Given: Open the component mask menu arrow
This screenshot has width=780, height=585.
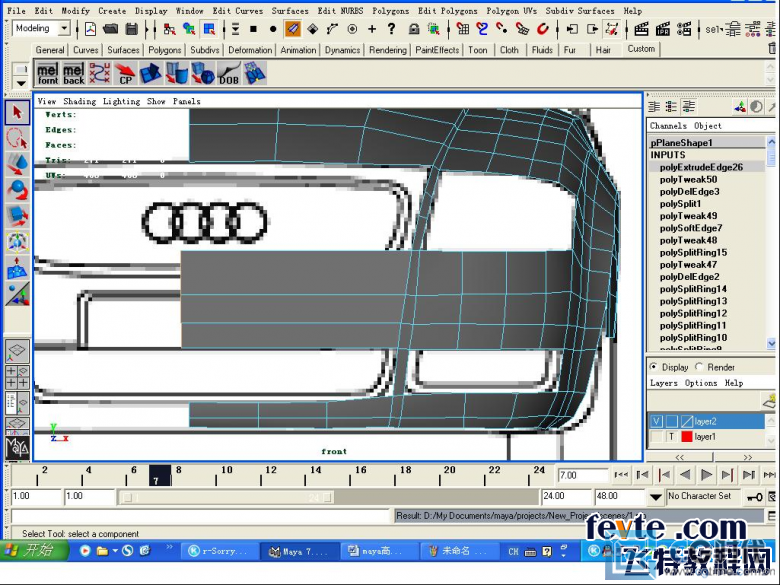Looking at the screenshot, I should tap(235, 29).
